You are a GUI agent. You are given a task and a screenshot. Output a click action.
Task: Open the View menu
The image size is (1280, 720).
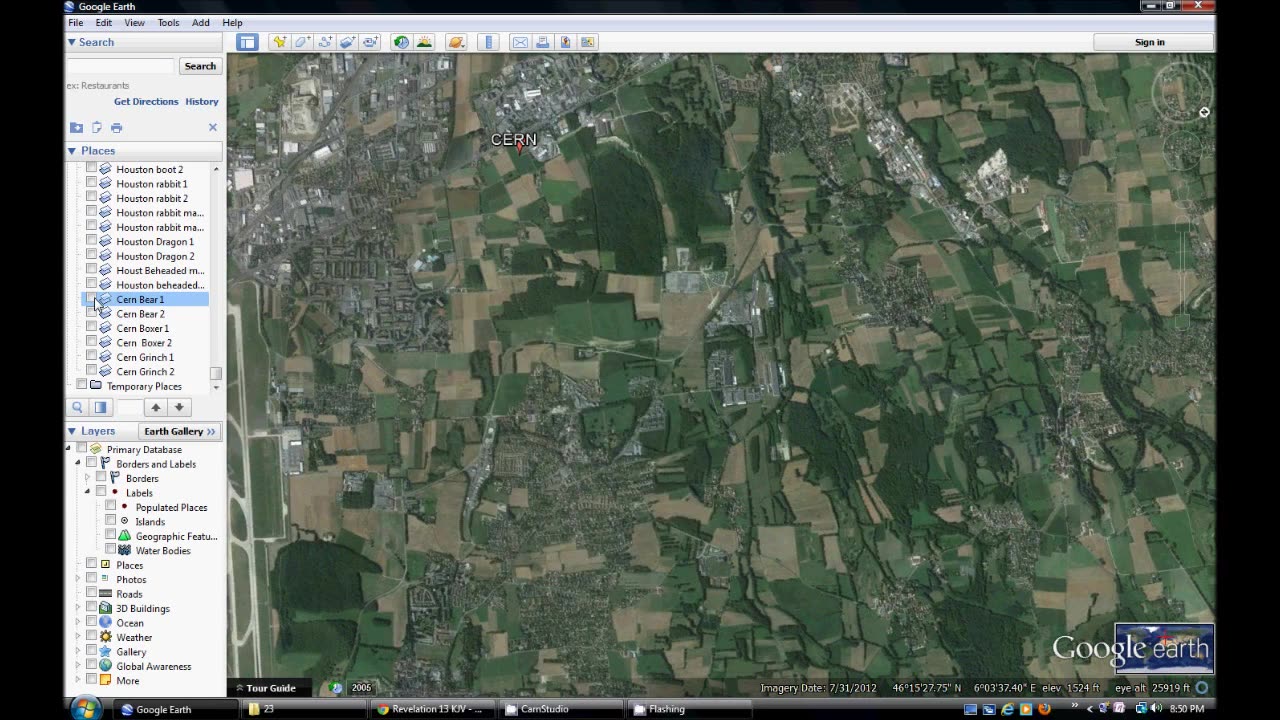[x=134, y=23]
